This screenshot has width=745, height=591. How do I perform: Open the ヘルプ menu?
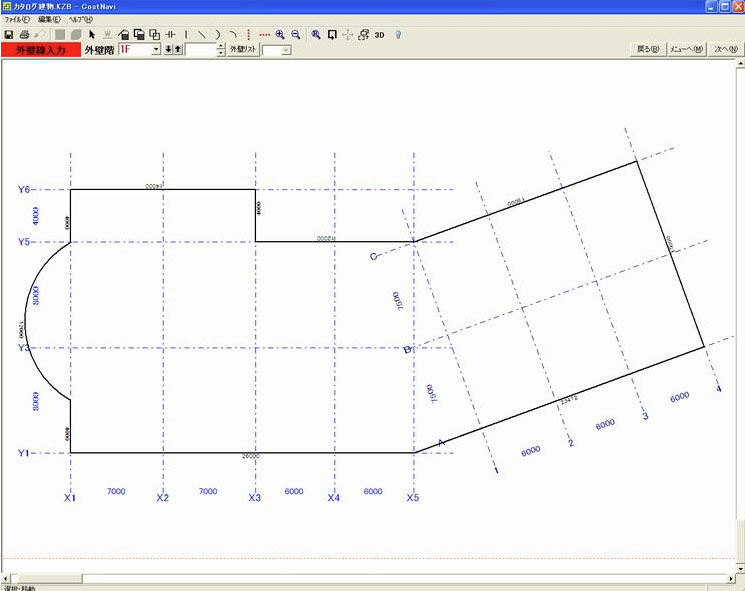point(80,20)
